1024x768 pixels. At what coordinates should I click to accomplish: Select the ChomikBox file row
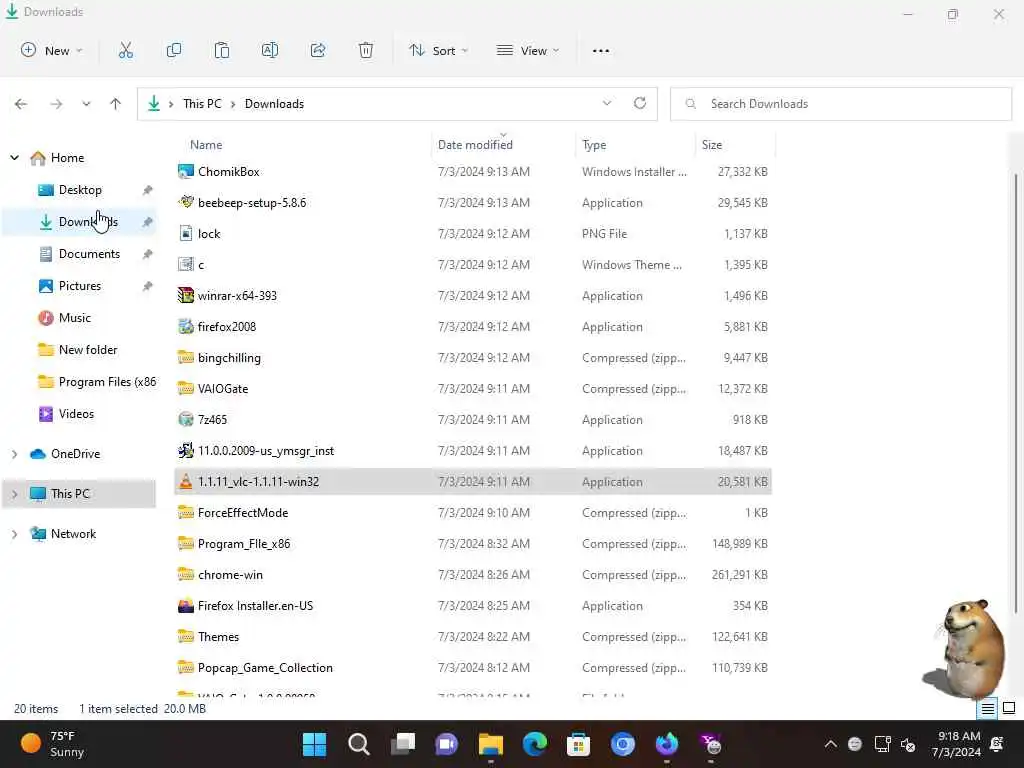(x=473, y=172)
